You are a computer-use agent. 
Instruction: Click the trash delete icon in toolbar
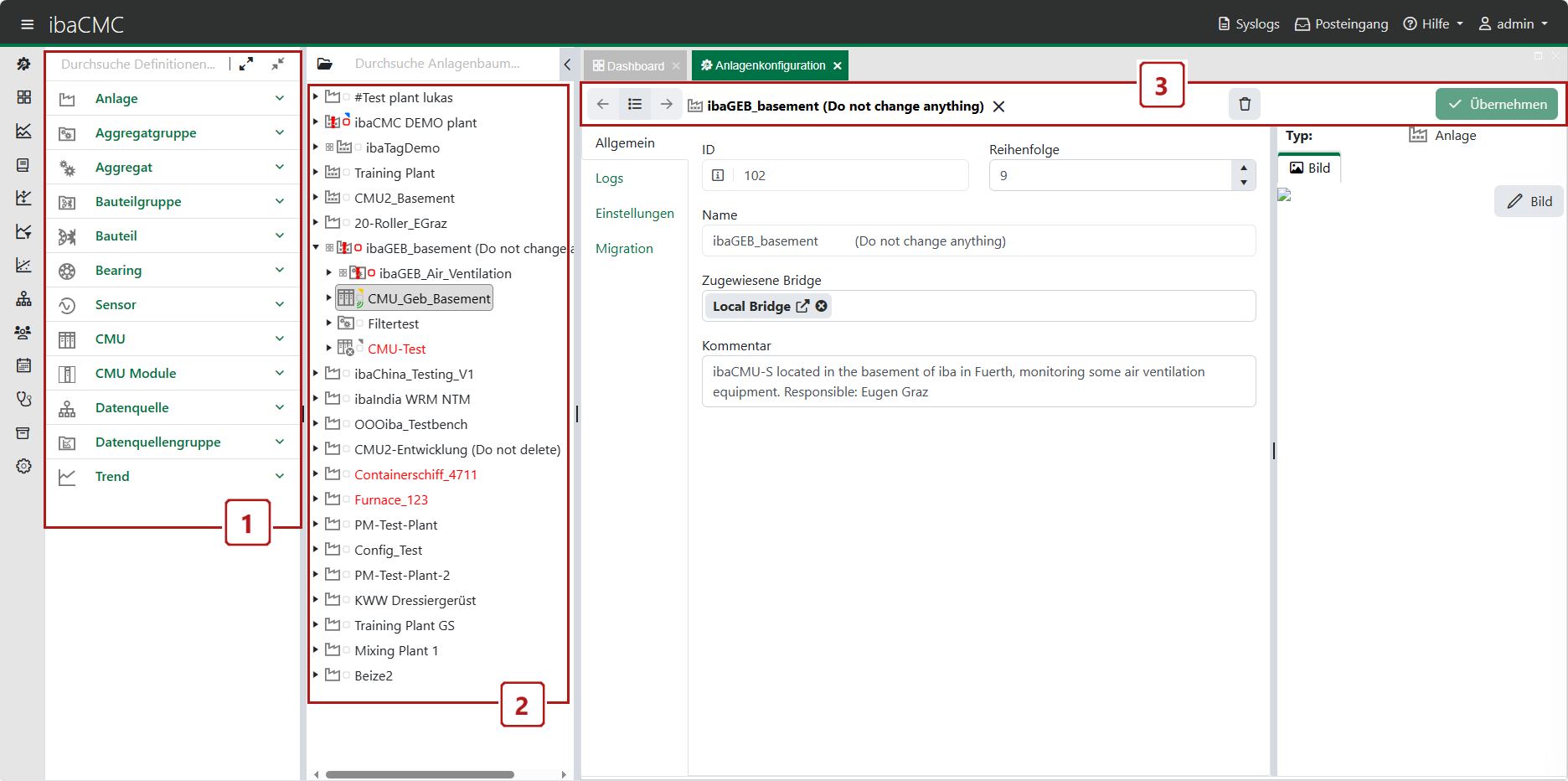click(1244, 104)
